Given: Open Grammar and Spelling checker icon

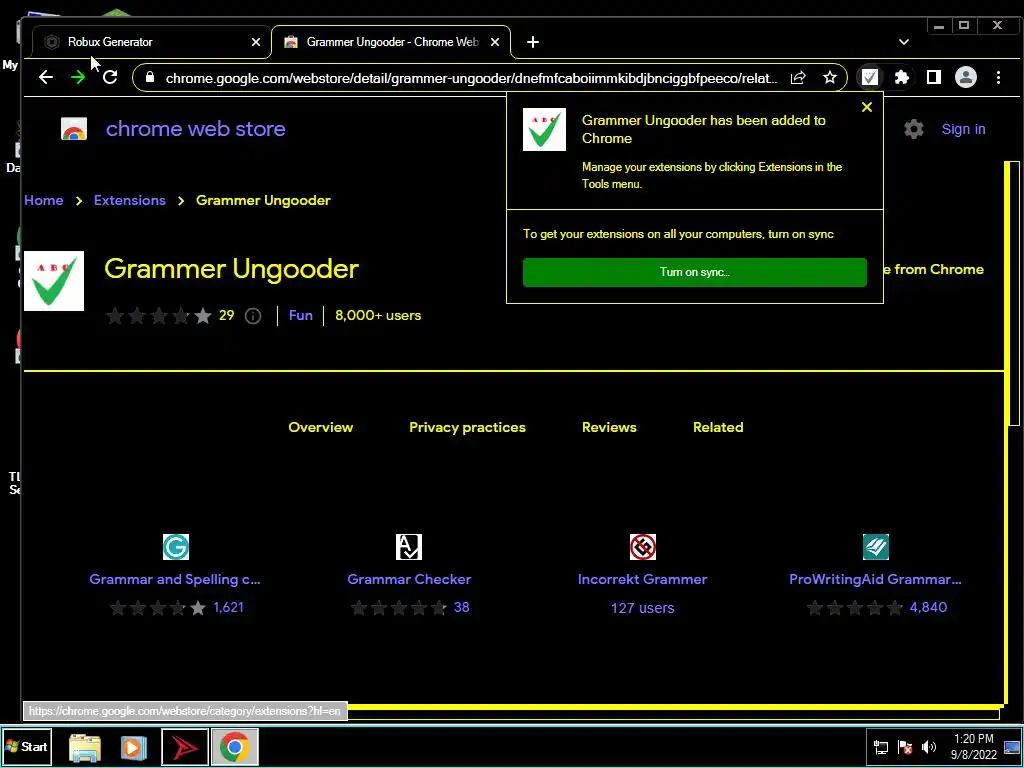Looking at the screenshot, I should (x=176, y=547).
